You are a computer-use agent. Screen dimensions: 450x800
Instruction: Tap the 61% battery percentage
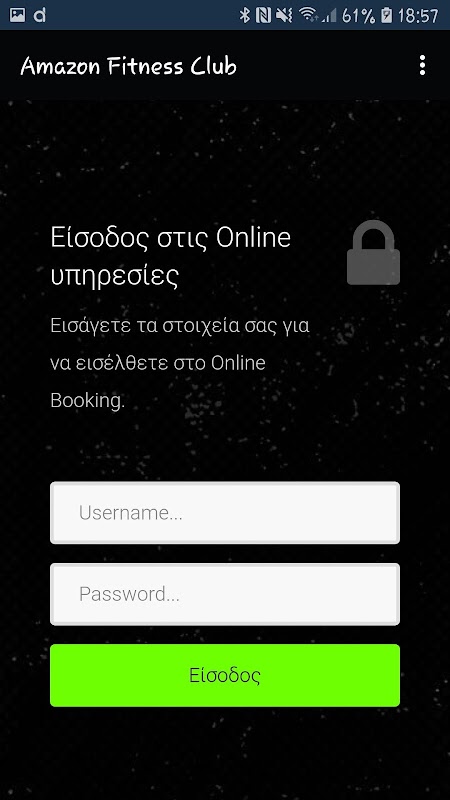click(359, 16)
